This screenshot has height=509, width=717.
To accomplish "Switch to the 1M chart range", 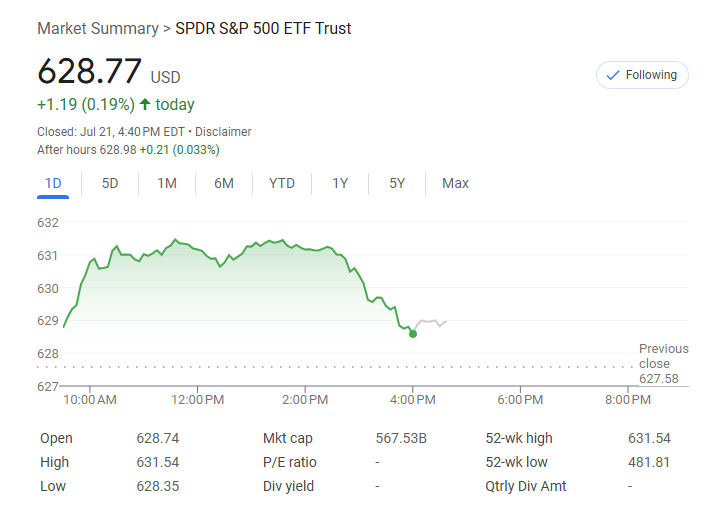I will click(167, 183).
